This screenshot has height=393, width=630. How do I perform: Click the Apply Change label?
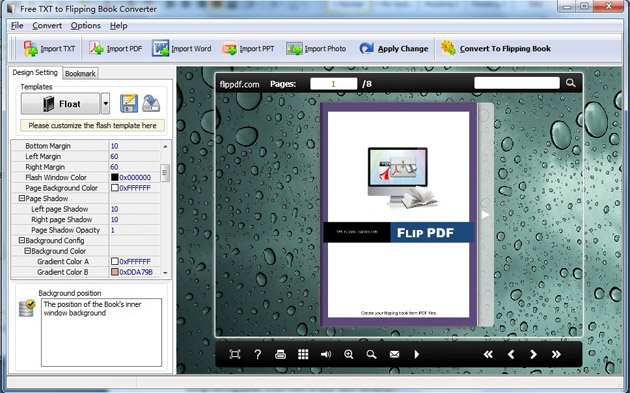pos(403,49)
